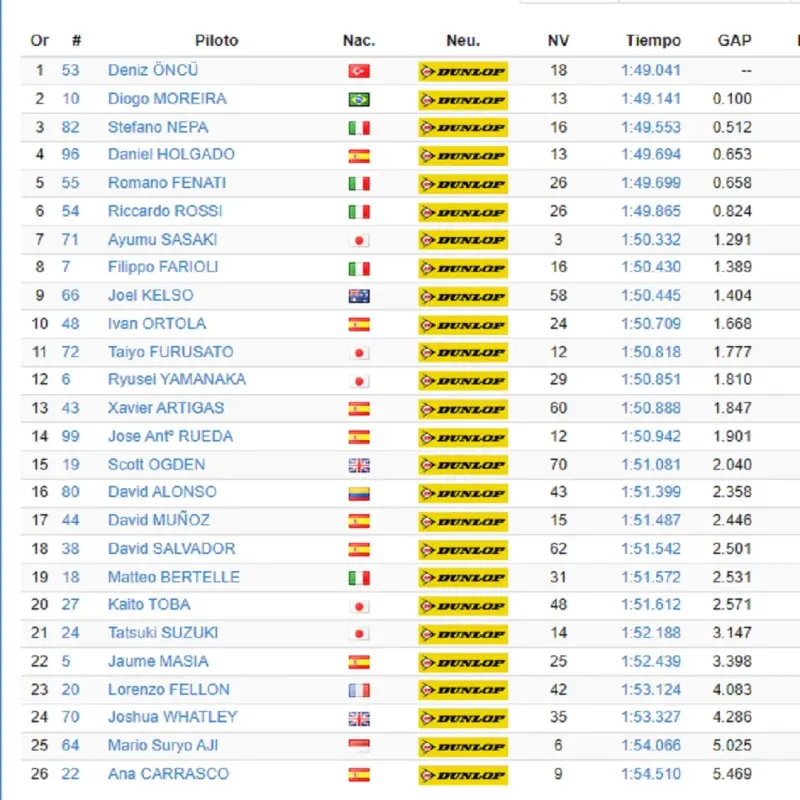The height and width of the screenshot is (800, 800).
Task: Click rider number 96 for Holgado
Action: click(x=70, y=155)
